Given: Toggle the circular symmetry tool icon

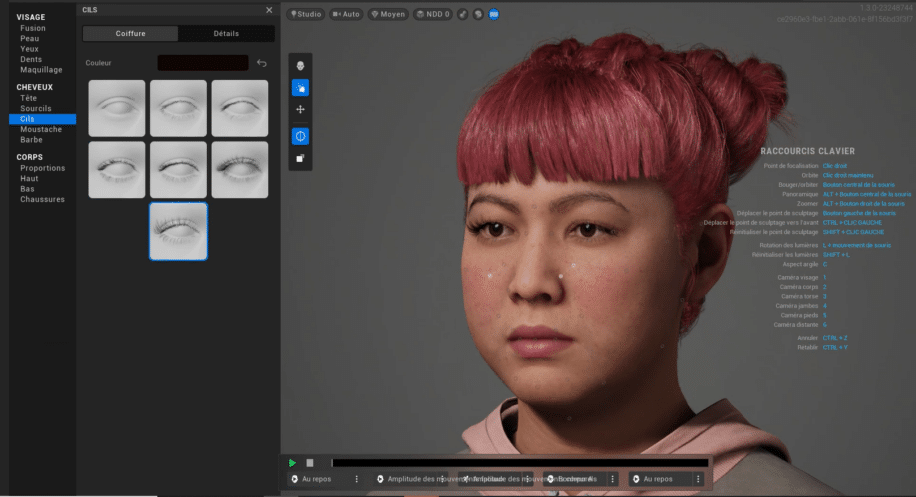Looking at the screenshot, I should (300, 136).
